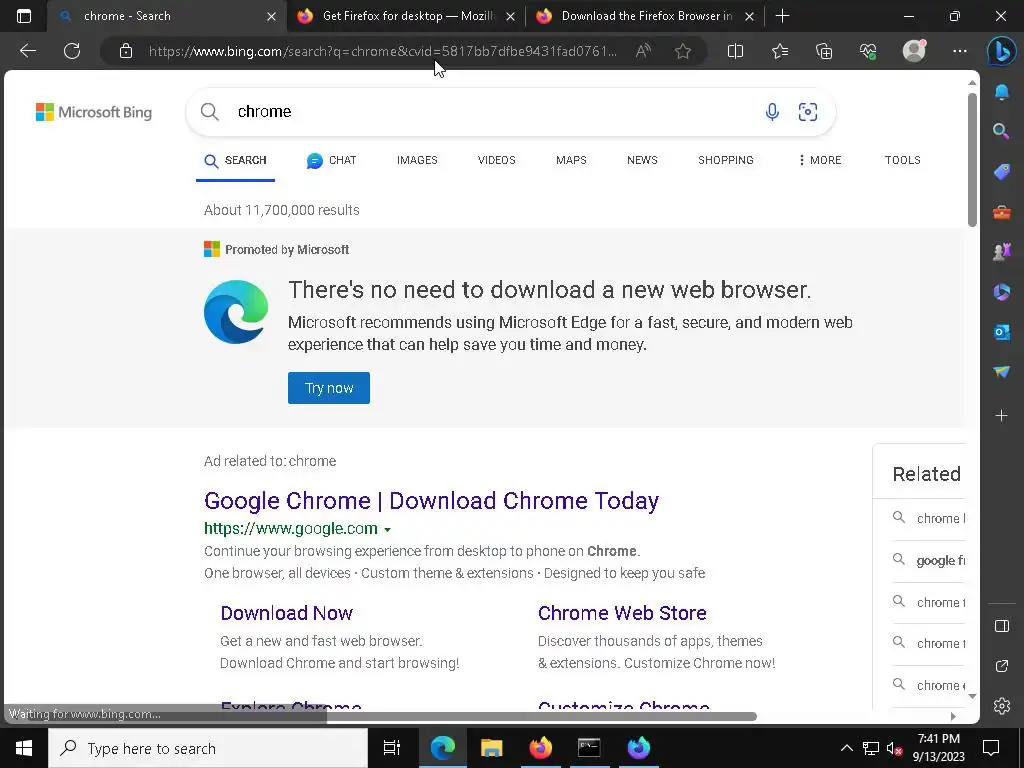The width and height of the screenshot is (1024, 768).
Task: Open notifications bell in sidebar
Action: pyautogui.click(x=1002, y=92)
